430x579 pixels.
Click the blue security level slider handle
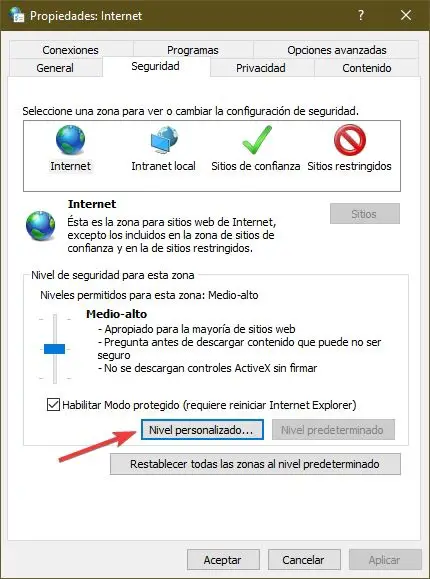54,349
